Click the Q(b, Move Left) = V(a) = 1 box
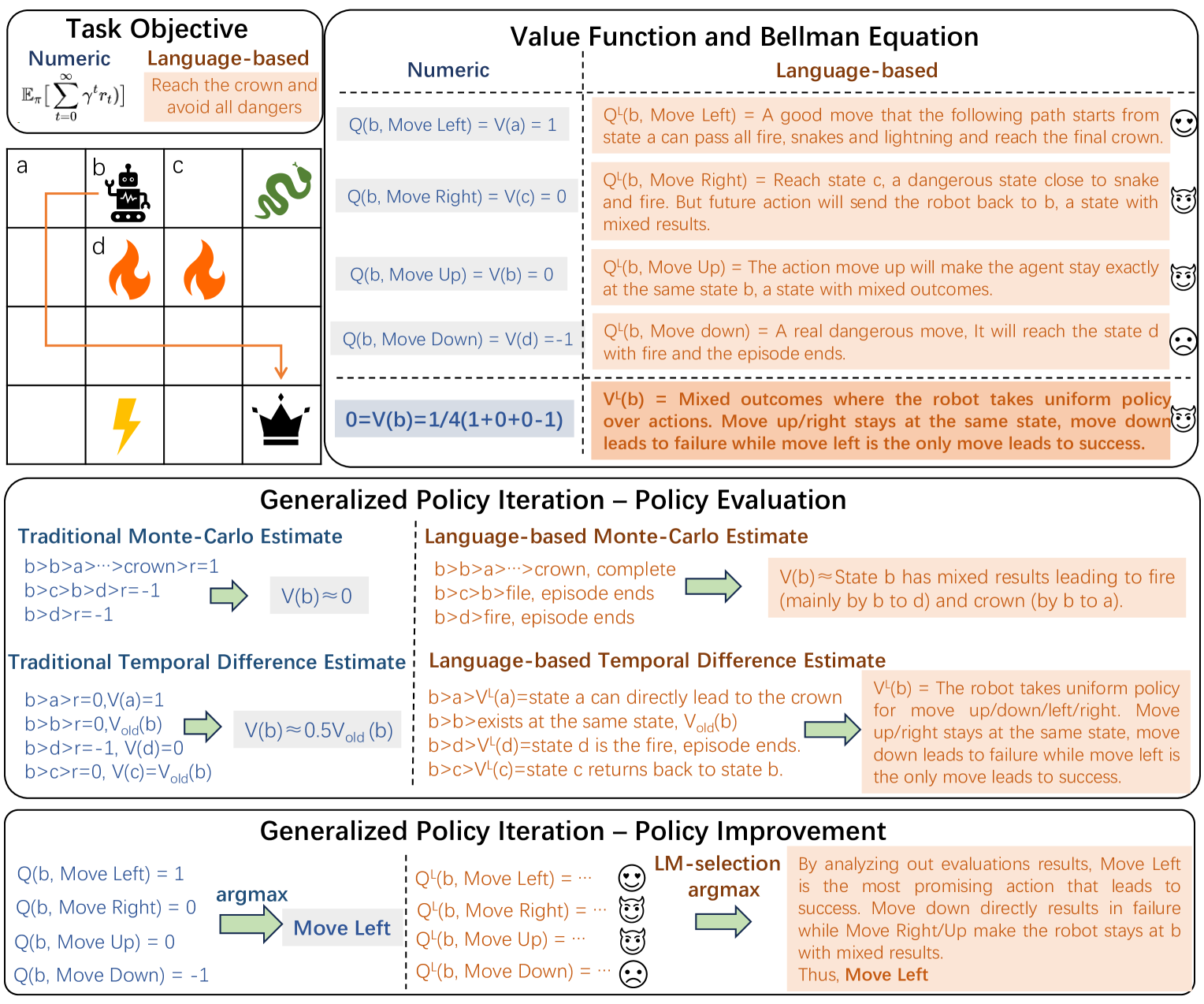 pyautogui.click(x=452, y=125)
